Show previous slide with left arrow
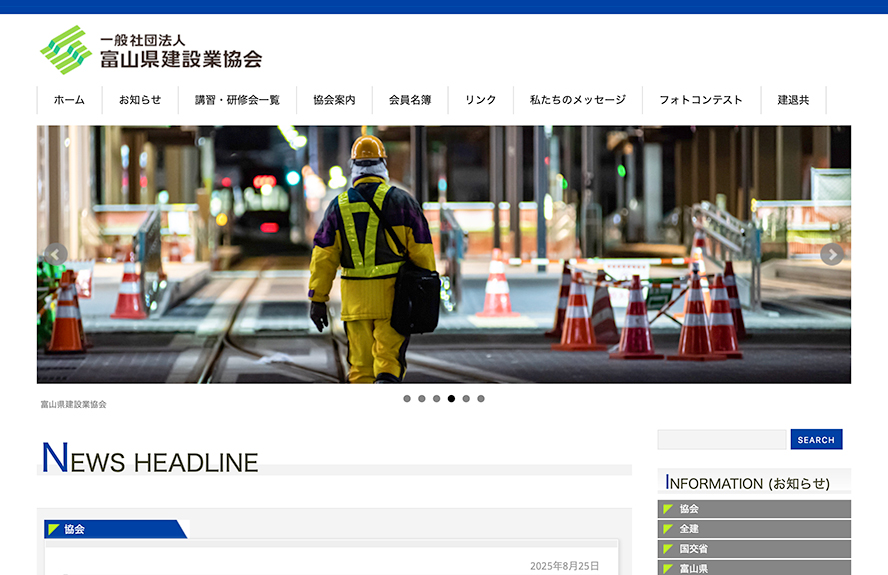 coord(56,255)
